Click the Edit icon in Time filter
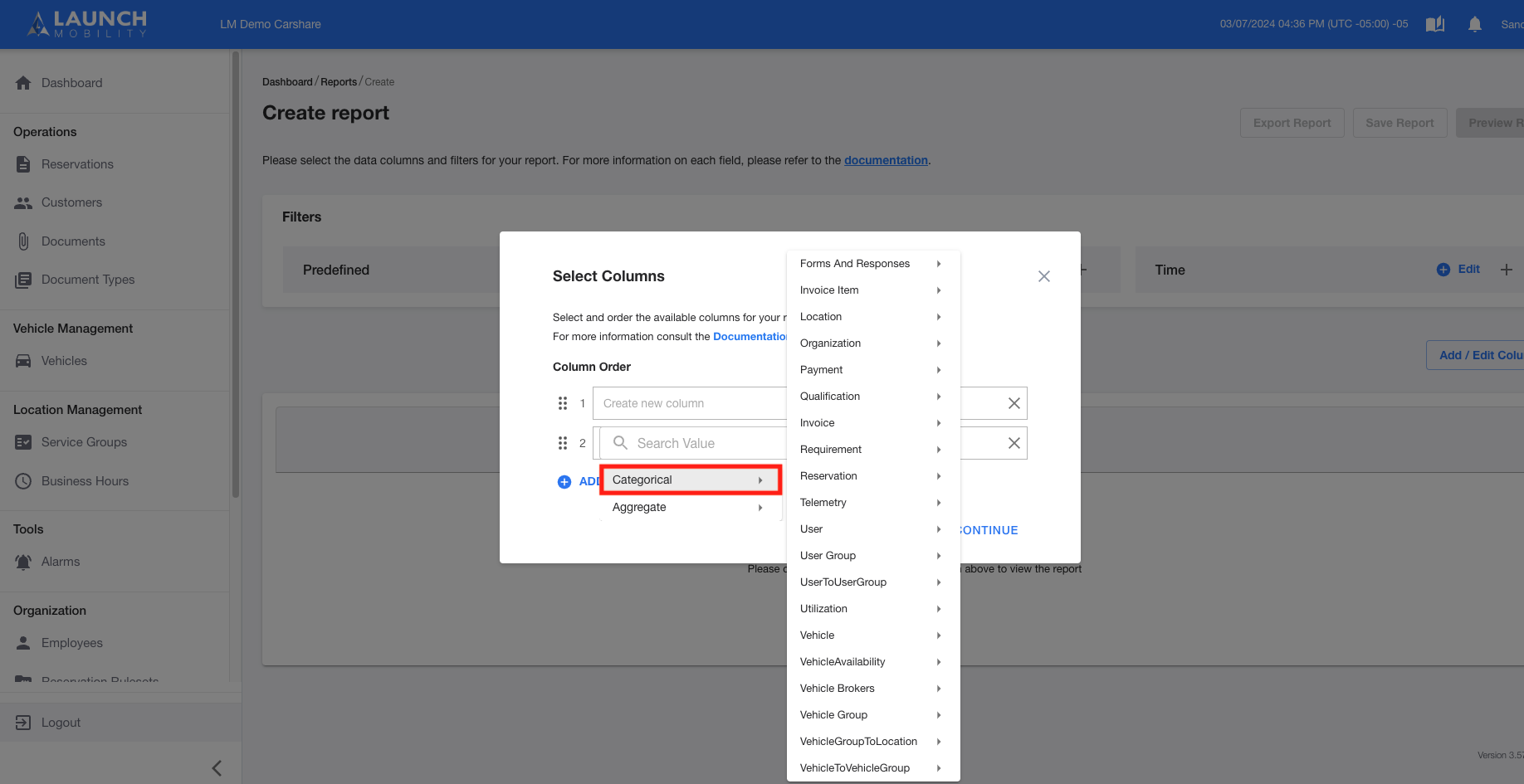This screenshot has height=784, width=1524. click(1443, 270)
